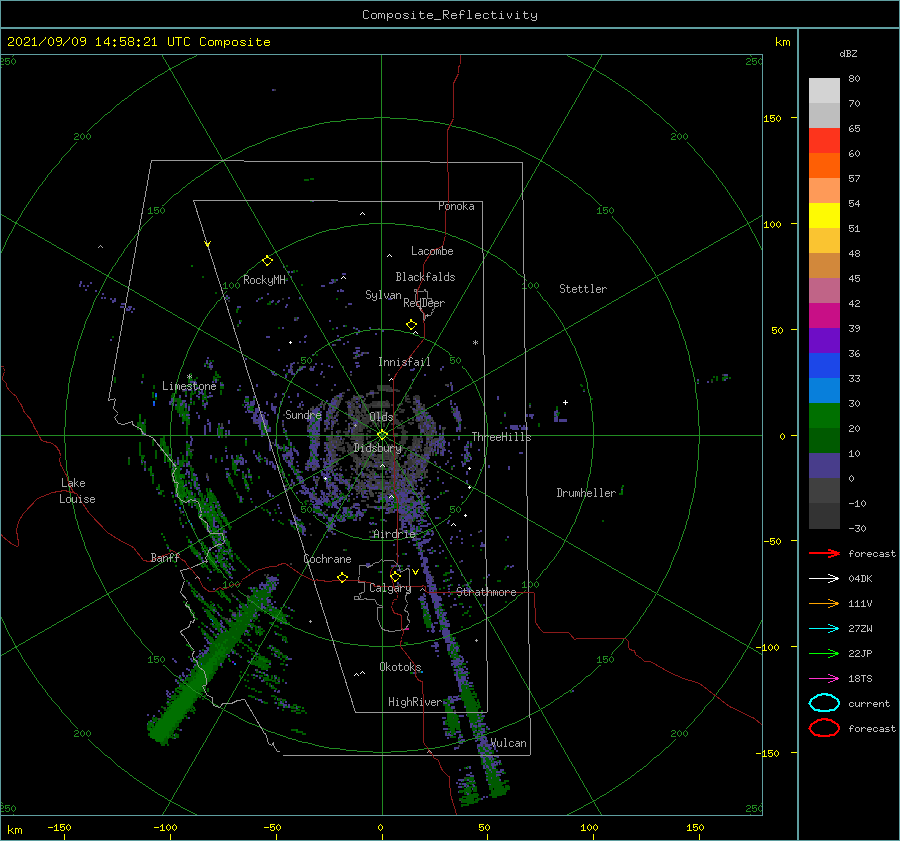The width and height of the screenshot is (900, 841).
Task: Click the Airdrie town label
Action: pos(394,534)
